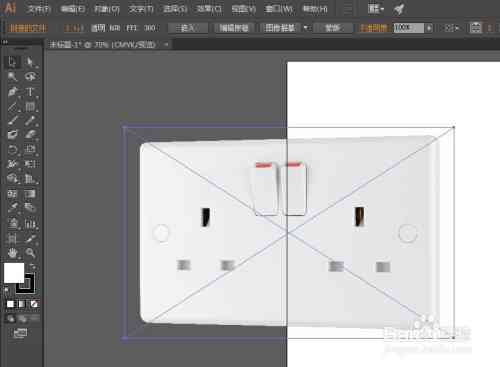Close the 未标题-1 document tab
This screenshot has width=500, height=367.
coord(166,44)
